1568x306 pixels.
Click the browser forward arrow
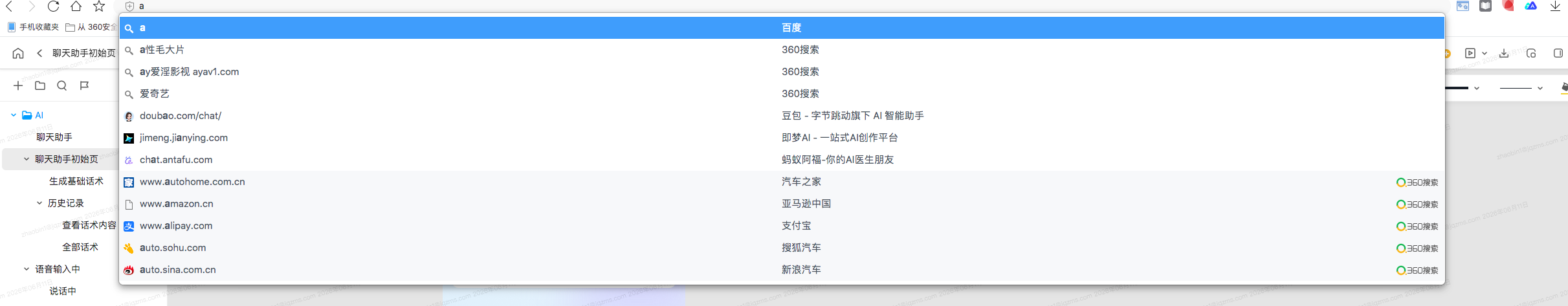[31, 6]
